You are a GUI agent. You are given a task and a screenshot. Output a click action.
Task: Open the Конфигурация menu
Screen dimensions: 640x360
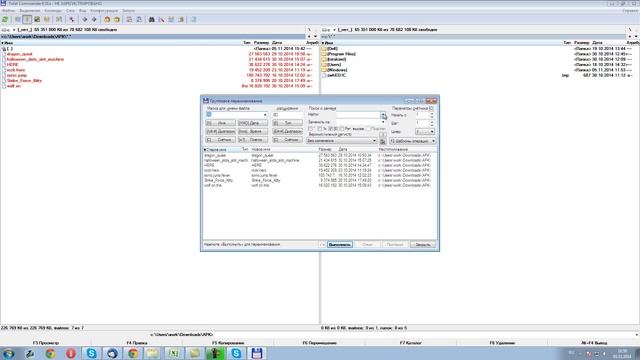tap(104, 11)
